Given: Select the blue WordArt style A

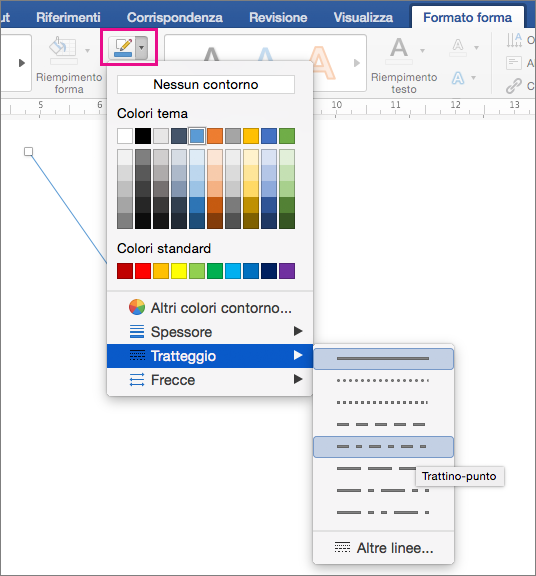Looking at the screenshot, I should (x=265, y=54).
